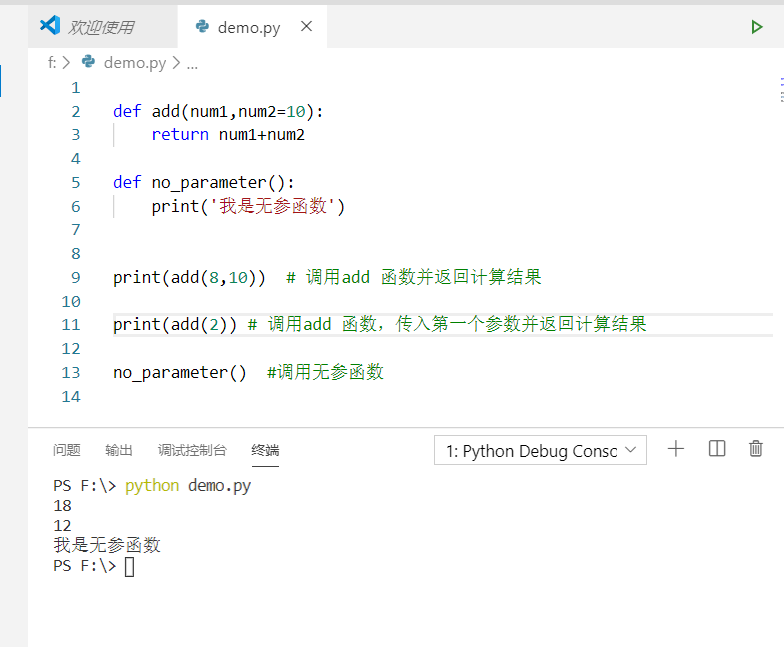Kill the terminal with the trash icon
The image size is (784, 647).
coord(756,449)
